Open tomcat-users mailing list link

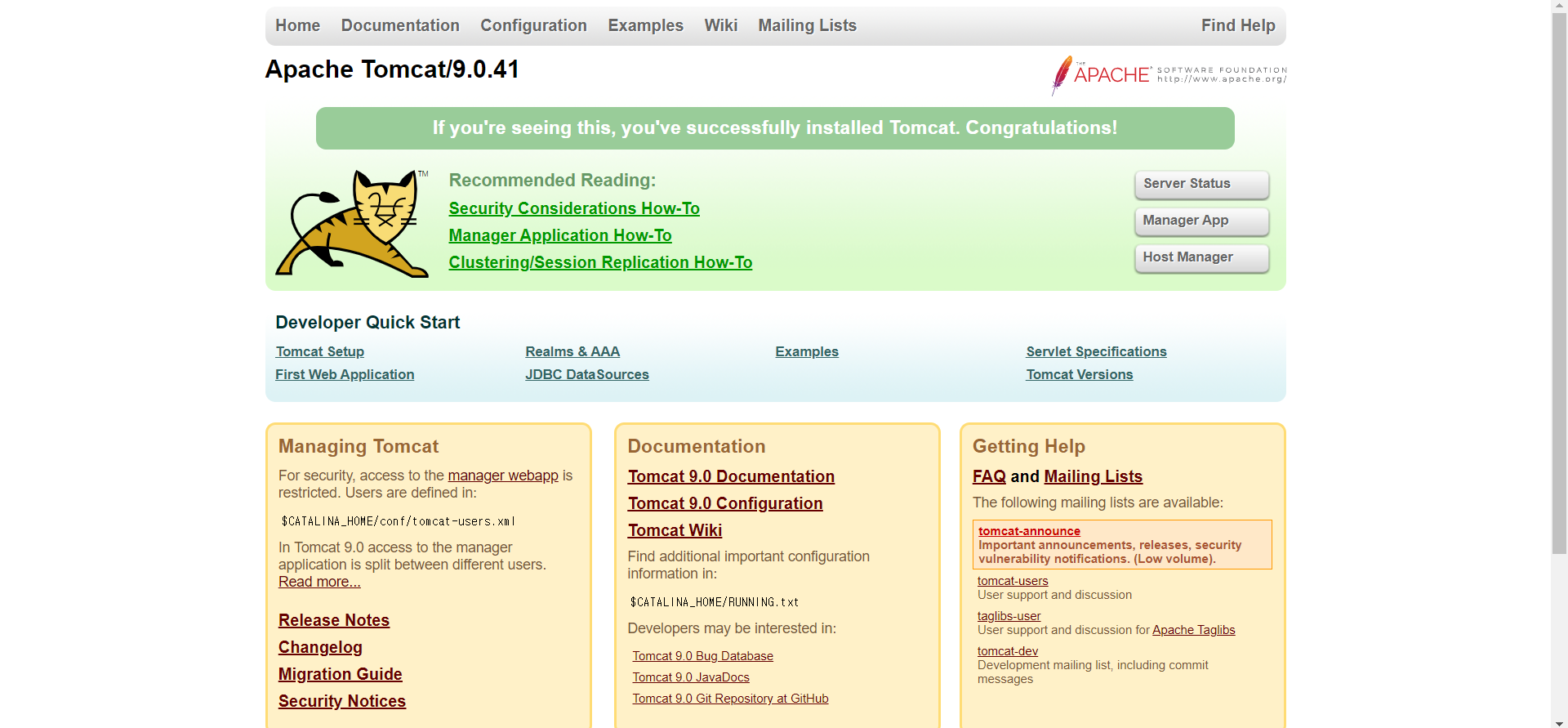click(1013, 581)
